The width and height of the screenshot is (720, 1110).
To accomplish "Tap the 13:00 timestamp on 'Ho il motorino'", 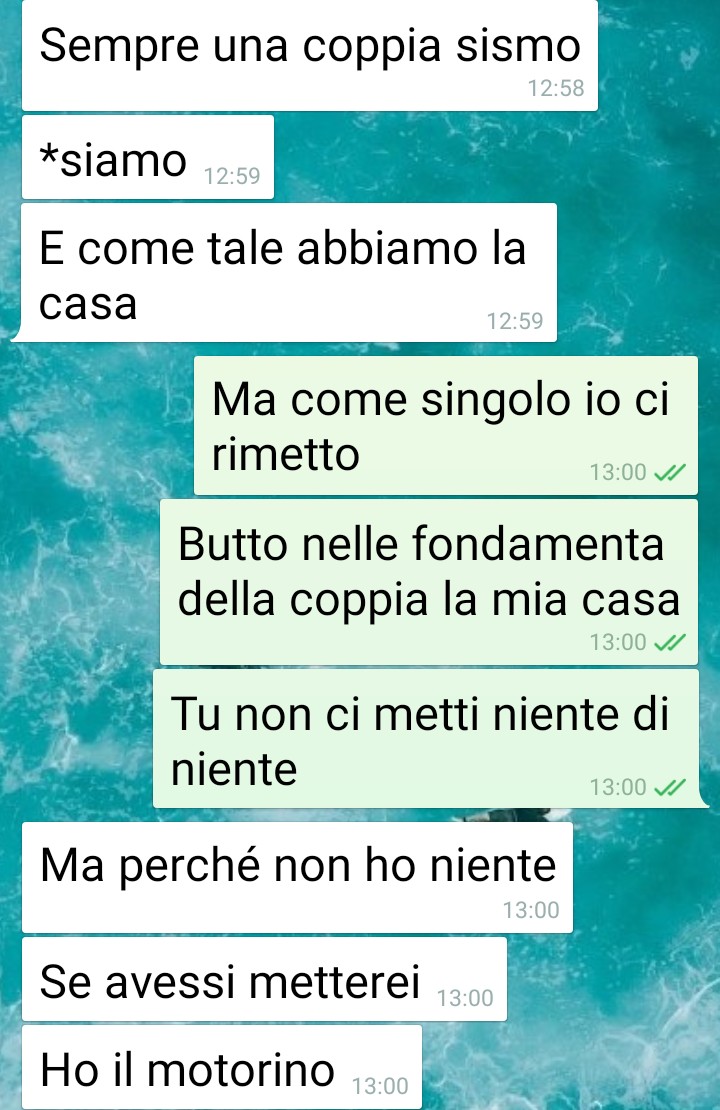I will pos(380,1085).
